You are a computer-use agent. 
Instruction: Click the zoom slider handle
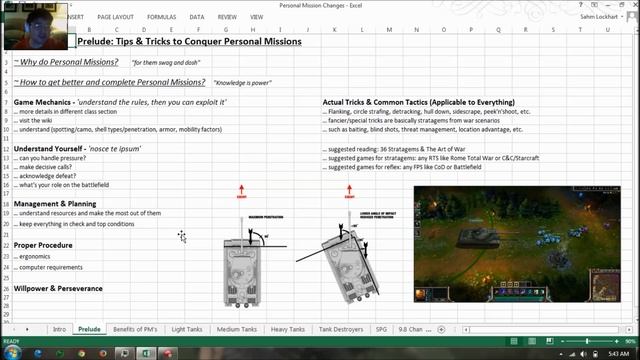[x=587, y=341]
